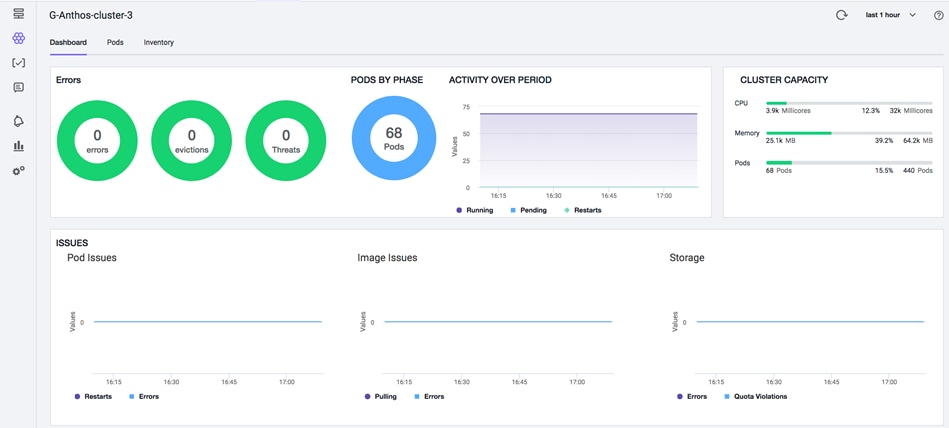Open the message panel sidebar icon
This screenshot has height=428, width=949.
[x=19, y=88]
